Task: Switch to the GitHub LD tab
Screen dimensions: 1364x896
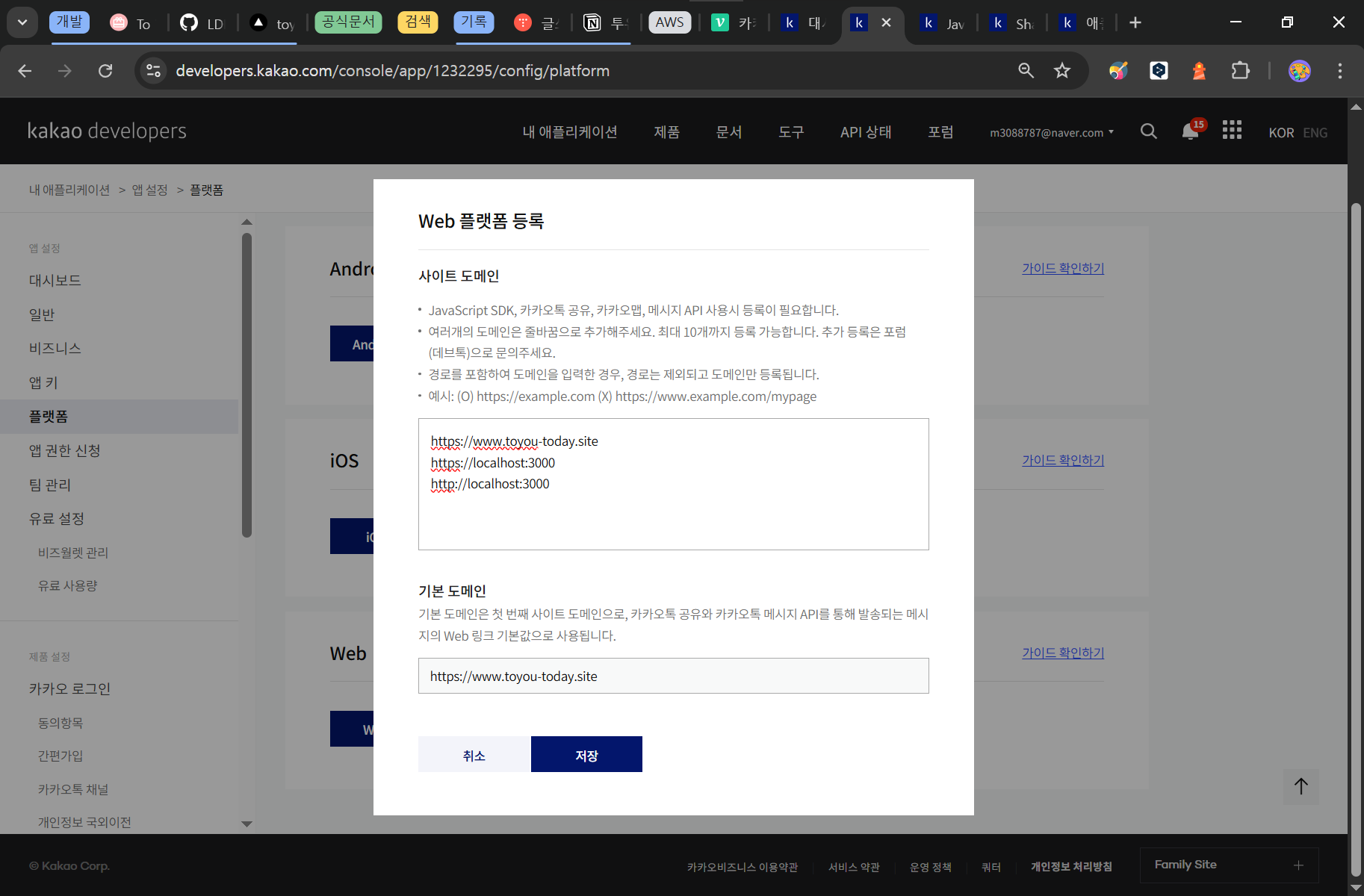Action: 202,23
